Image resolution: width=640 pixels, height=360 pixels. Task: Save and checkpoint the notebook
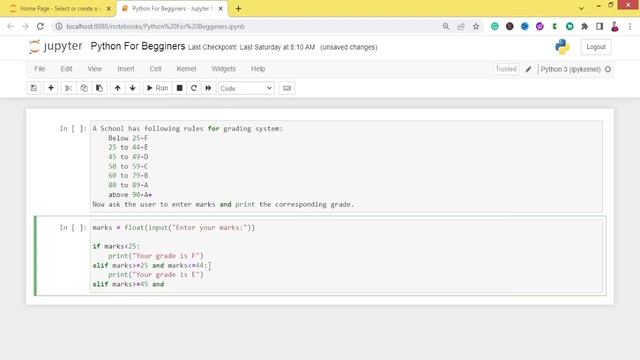click(x=34, y=88)
